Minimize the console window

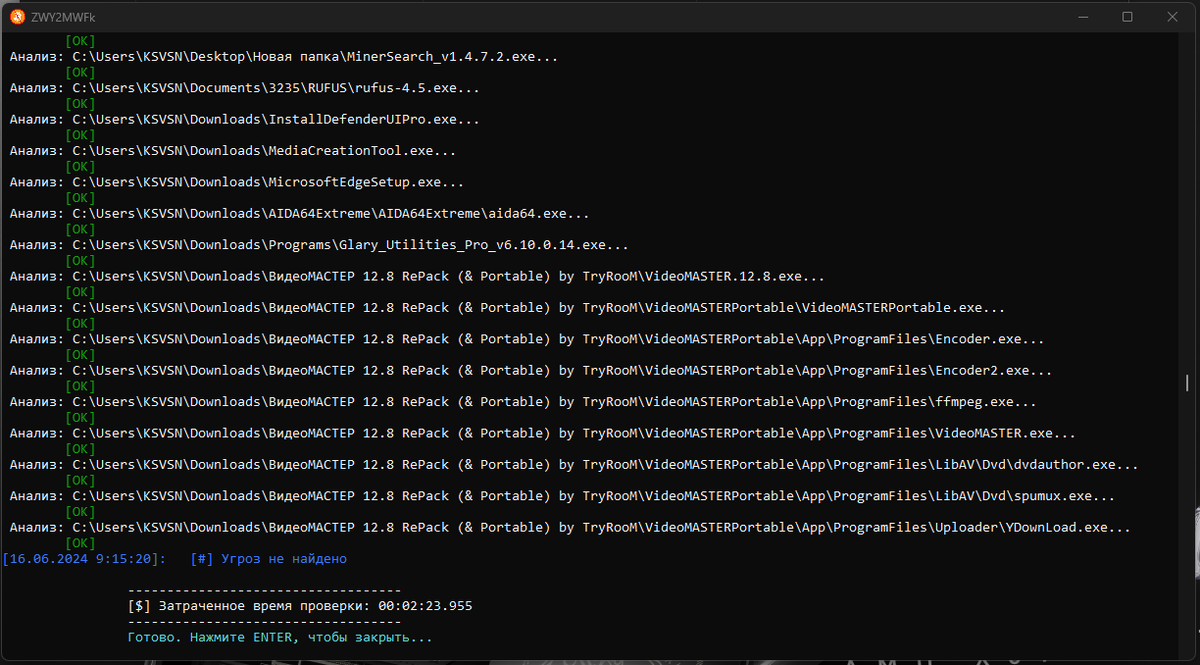point(1081,16)
